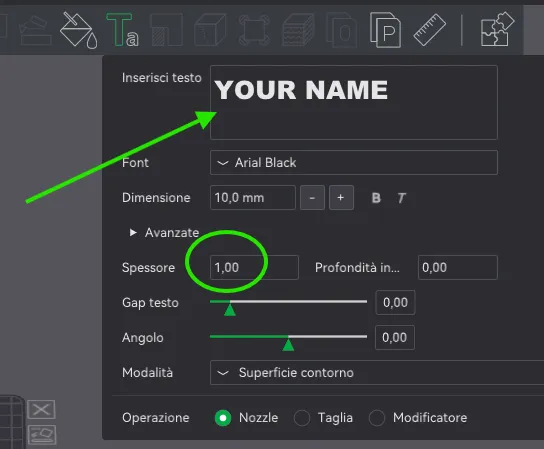Click the YOUR NAME text input box
This screenshot has width=544, height=449.
(x=354, y=102)
